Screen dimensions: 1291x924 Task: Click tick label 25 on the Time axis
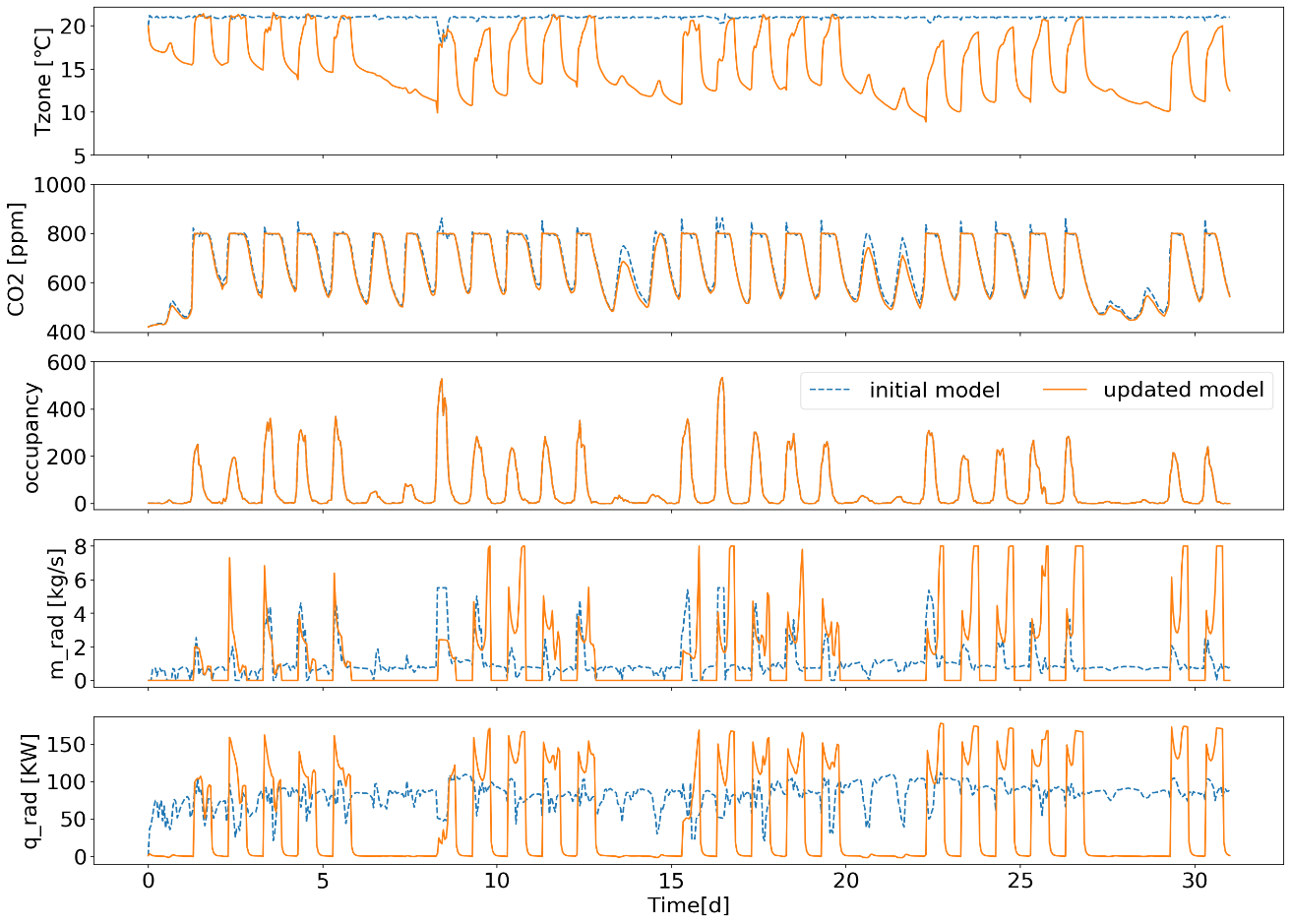coord(1020,881)
